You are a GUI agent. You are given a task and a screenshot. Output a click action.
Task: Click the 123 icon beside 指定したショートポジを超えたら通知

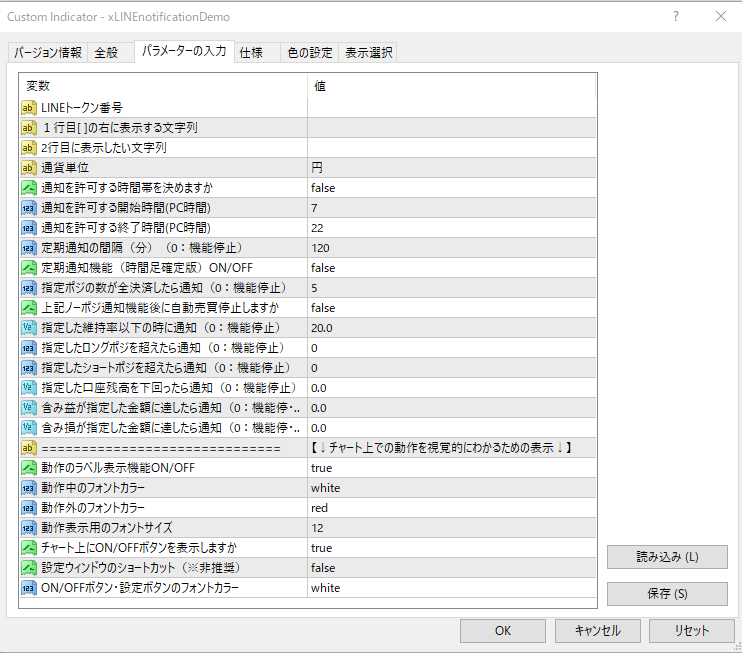(28, 368)
